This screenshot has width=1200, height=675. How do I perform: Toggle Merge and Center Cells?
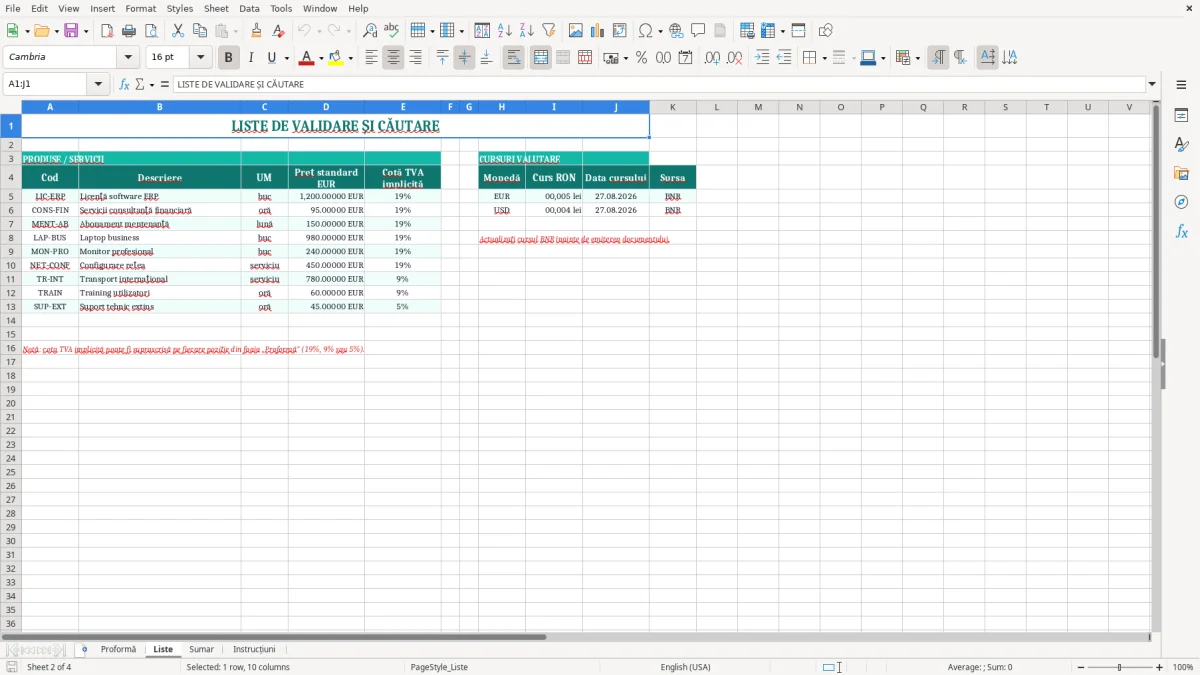[541, 58]
